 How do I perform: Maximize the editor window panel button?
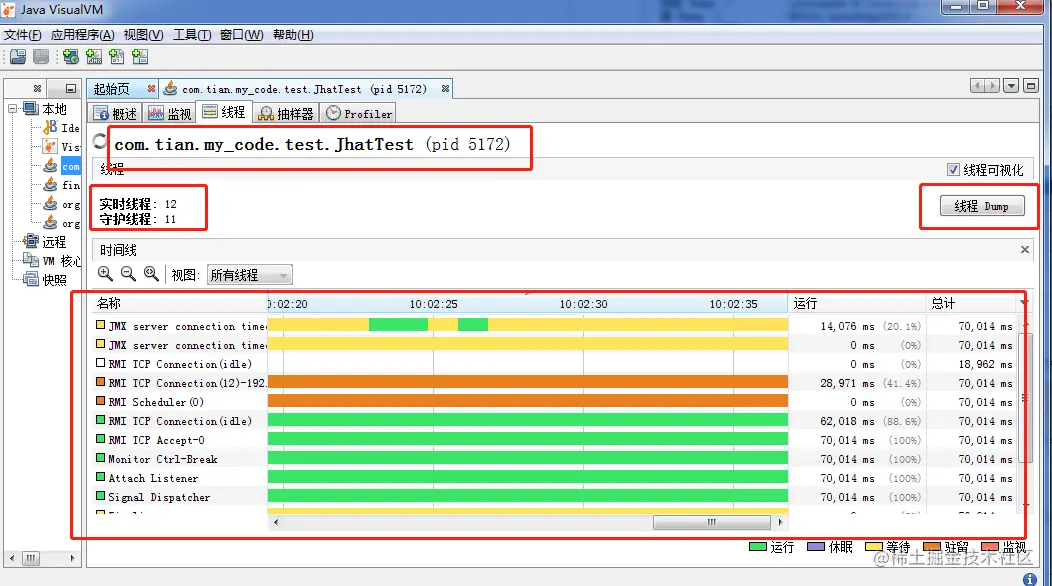(1031, 85)
